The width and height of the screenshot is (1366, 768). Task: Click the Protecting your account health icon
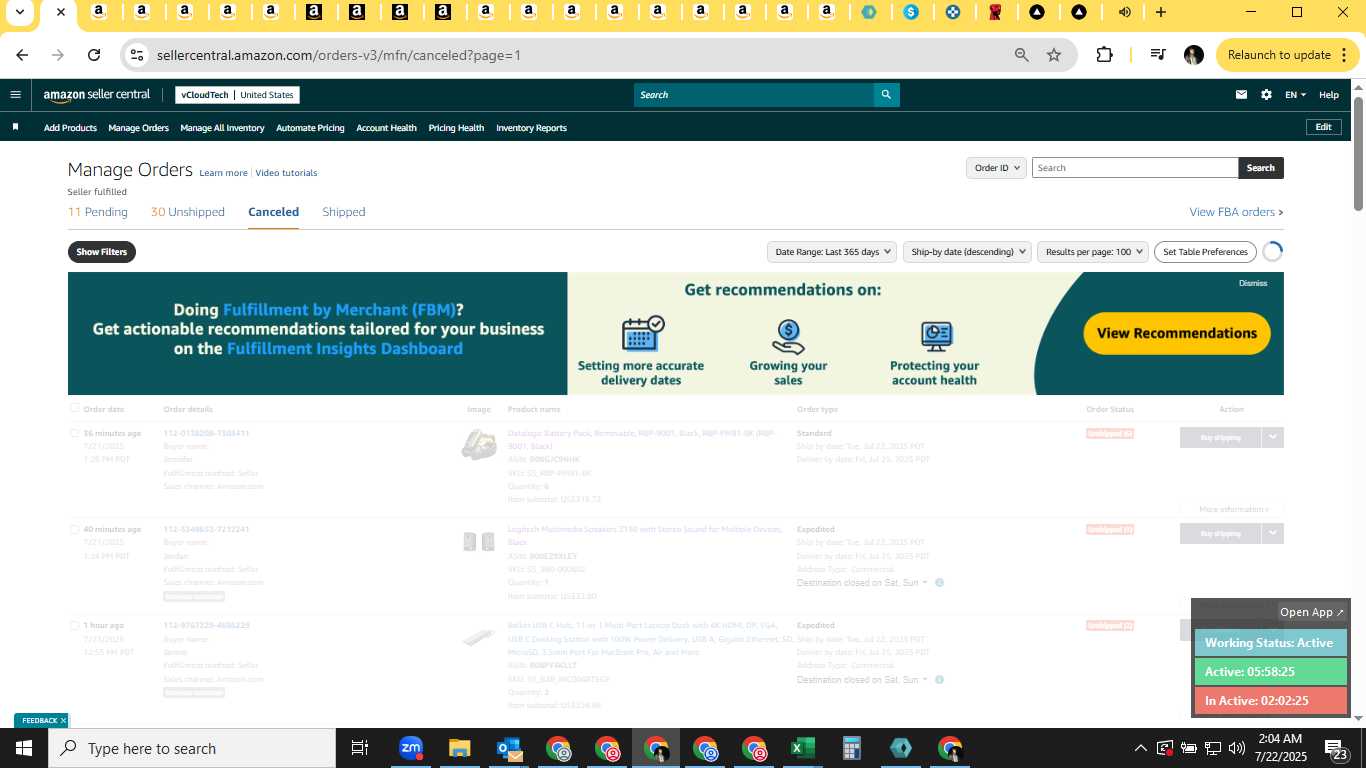pos(936,335)
